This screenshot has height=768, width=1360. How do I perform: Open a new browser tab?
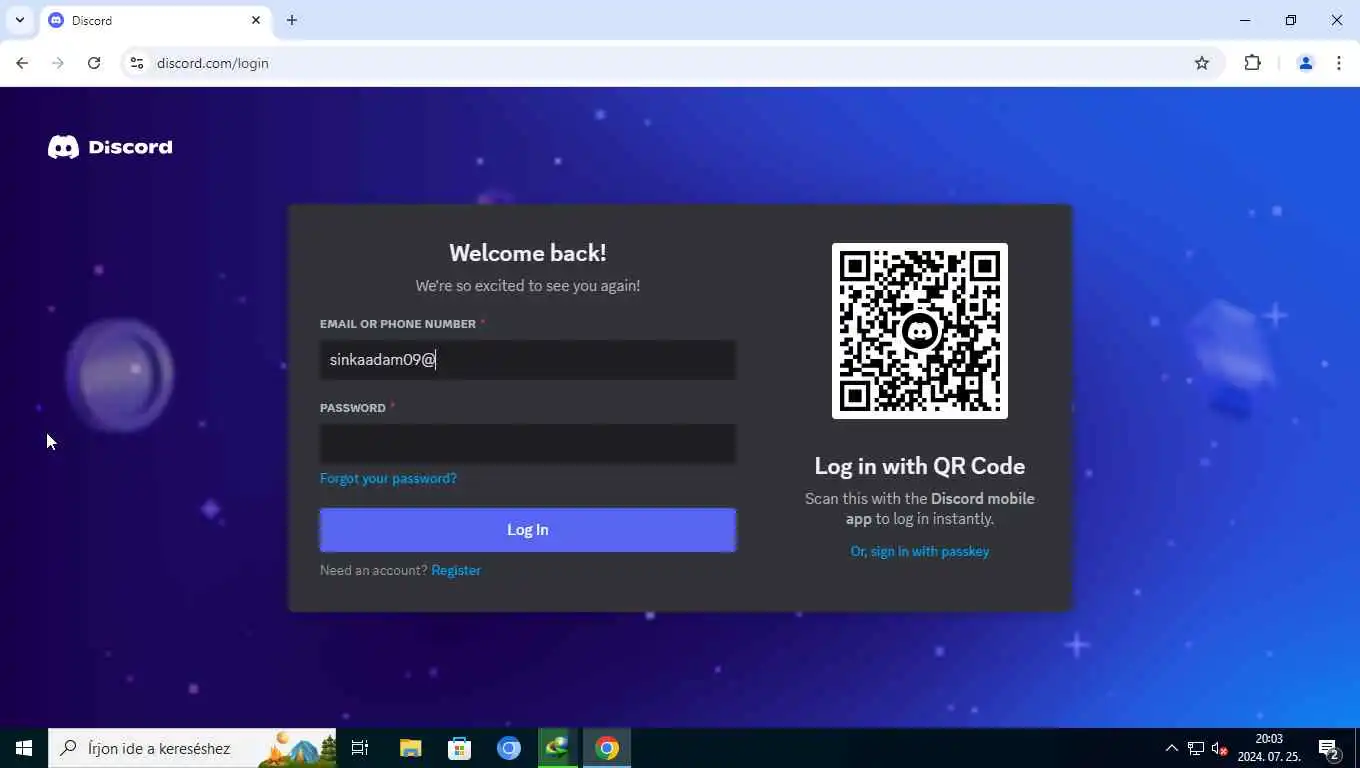tap(292, 20)
